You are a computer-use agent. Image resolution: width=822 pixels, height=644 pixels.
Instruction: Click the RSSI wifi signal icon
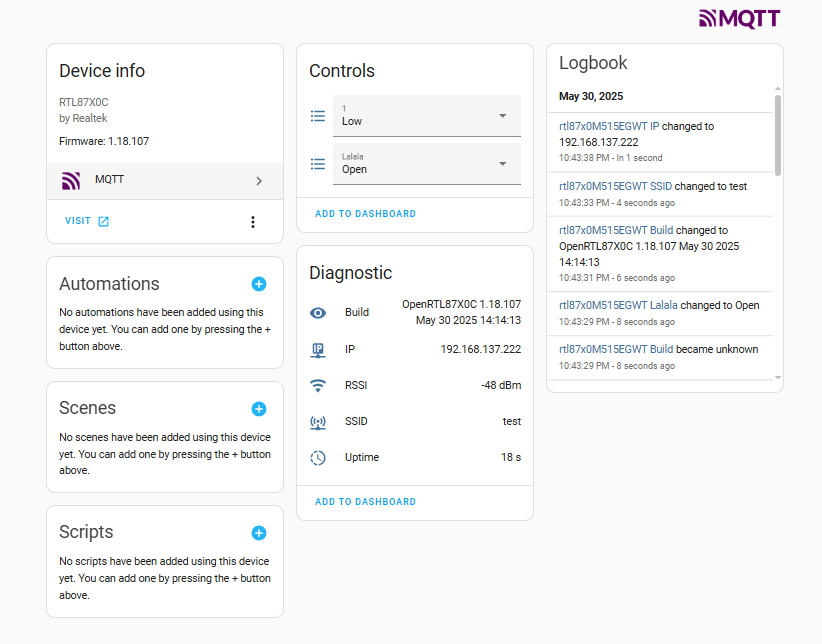(318, 385)
